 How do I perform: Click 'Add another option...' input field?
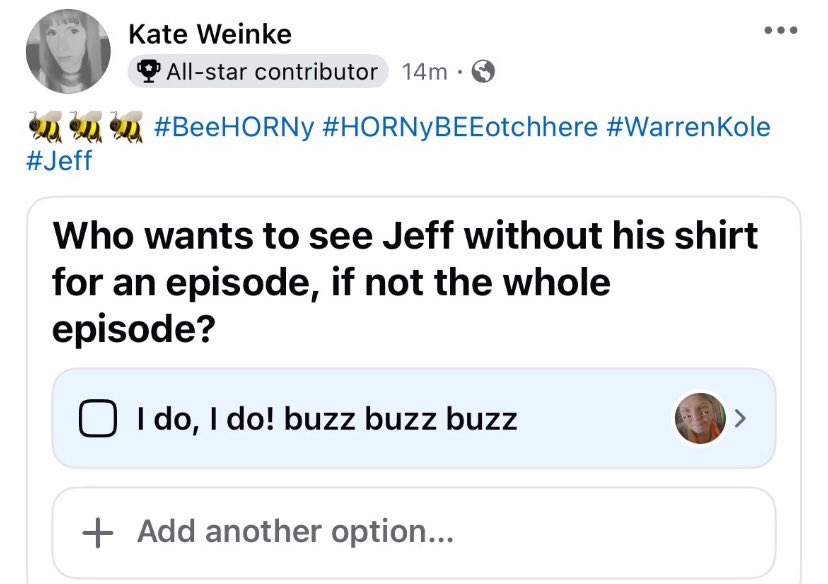click(x=414, y=532)
